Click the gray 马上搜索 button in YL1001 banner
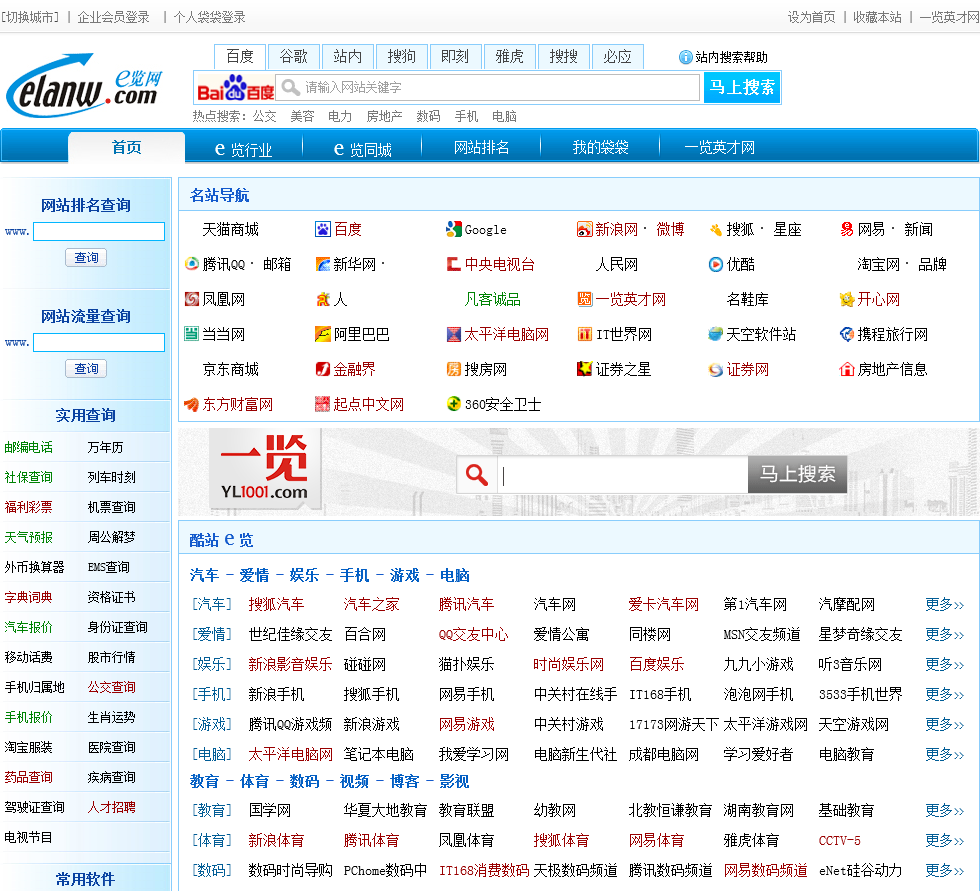Screen dimensions: 980x891 797,474
